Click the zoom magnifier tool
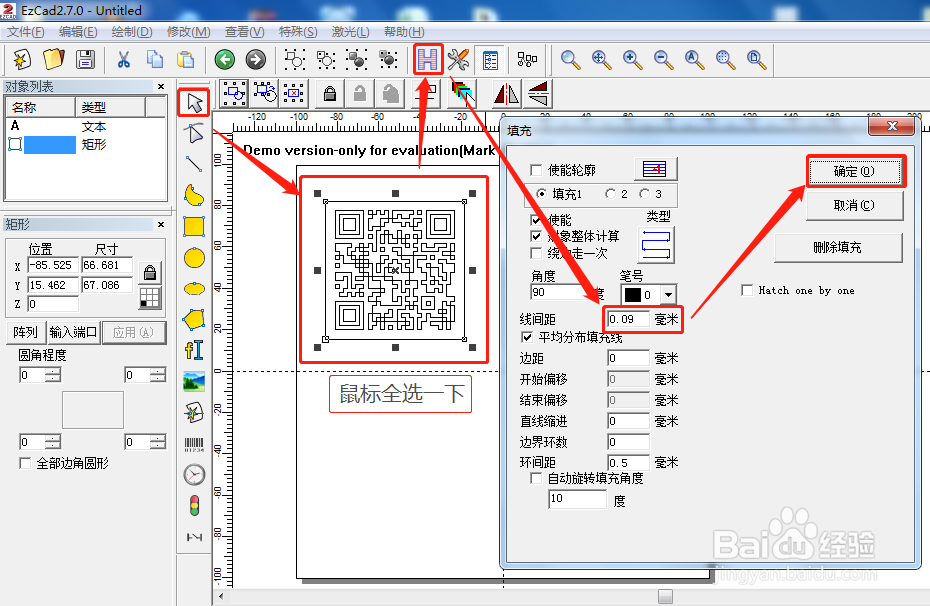930x606 pixels. point(570,59)
